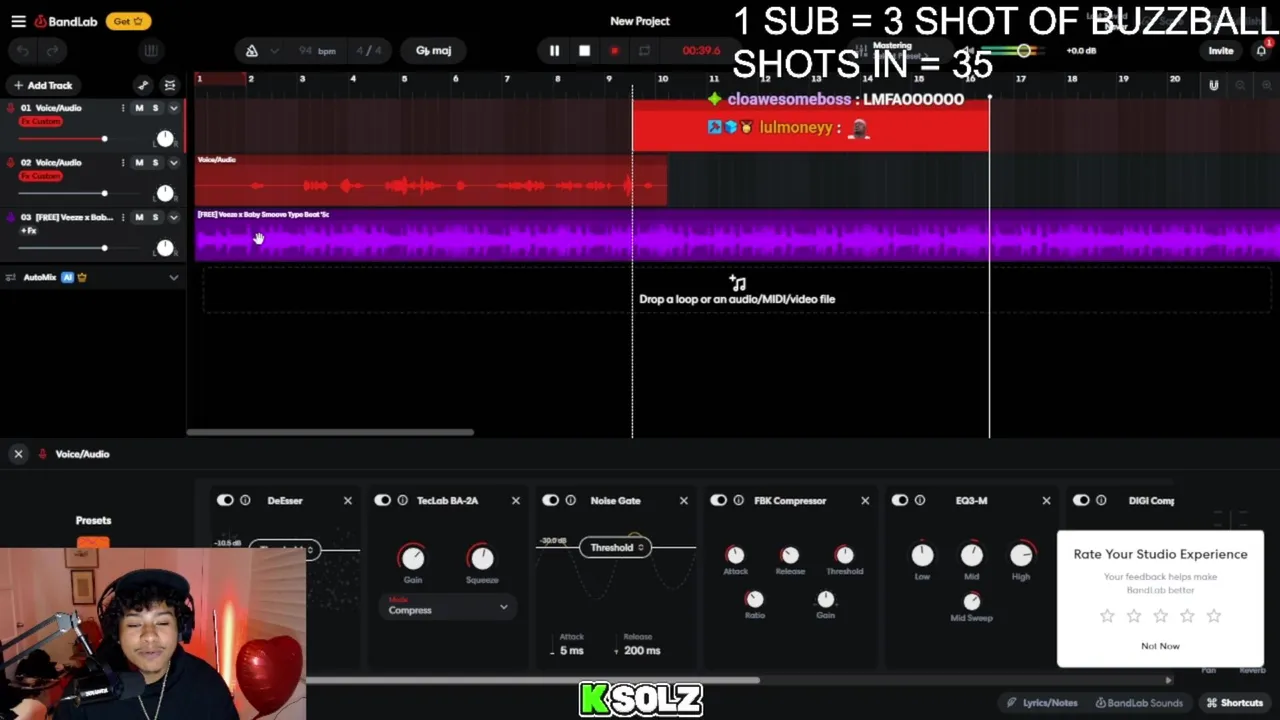Toggle the loop cycle button
Screen dimensions: 1280x720
(x=644, y=51)
